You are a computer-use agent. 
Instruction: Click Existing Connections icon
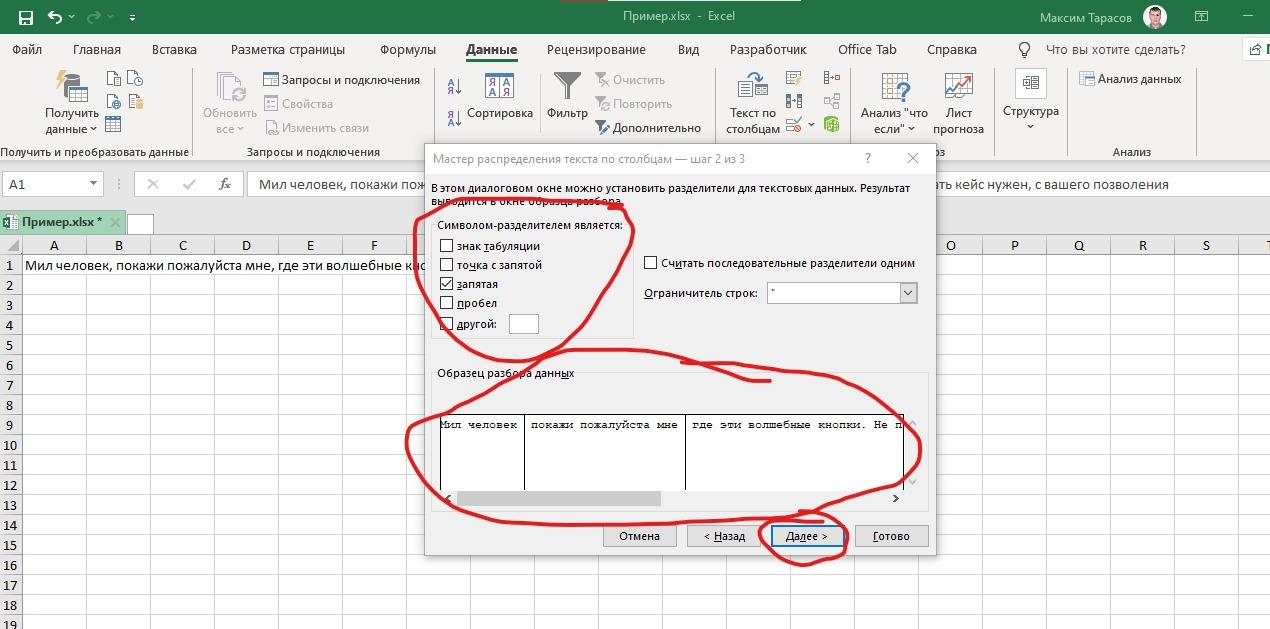(x=135, y=101)
